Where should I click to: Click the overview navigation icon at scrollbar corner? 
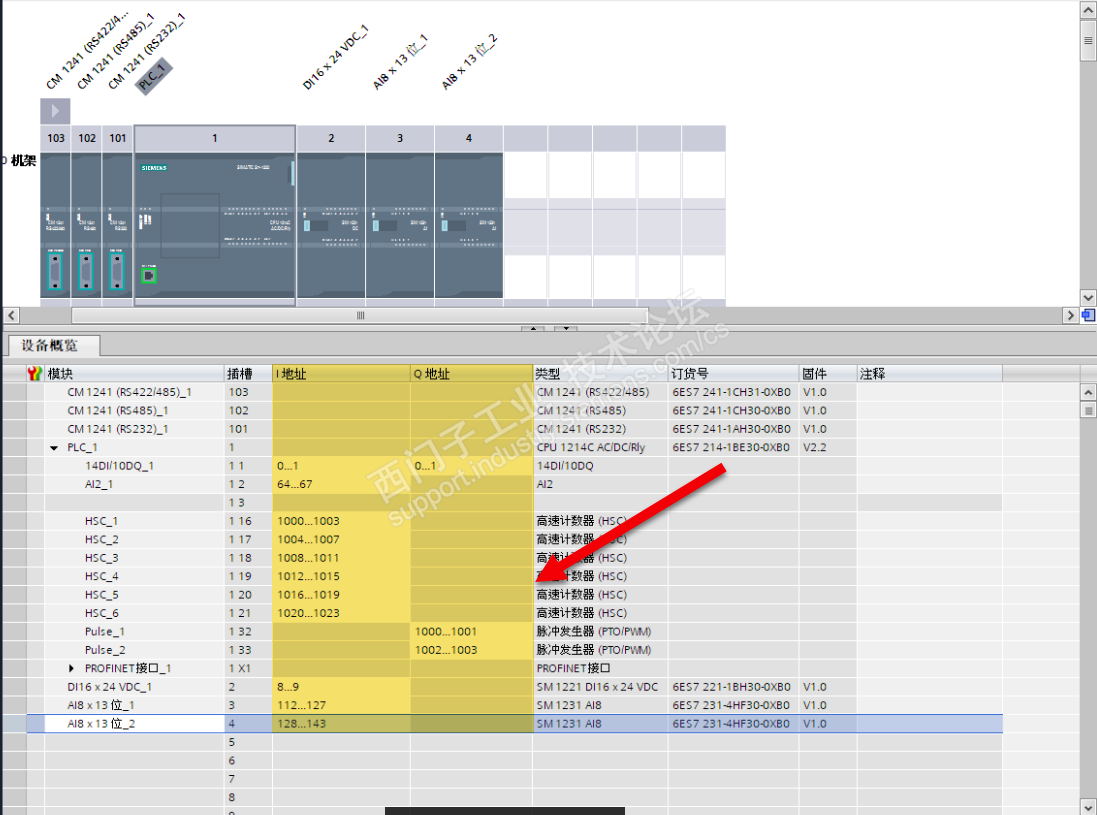pos(1088,316)
